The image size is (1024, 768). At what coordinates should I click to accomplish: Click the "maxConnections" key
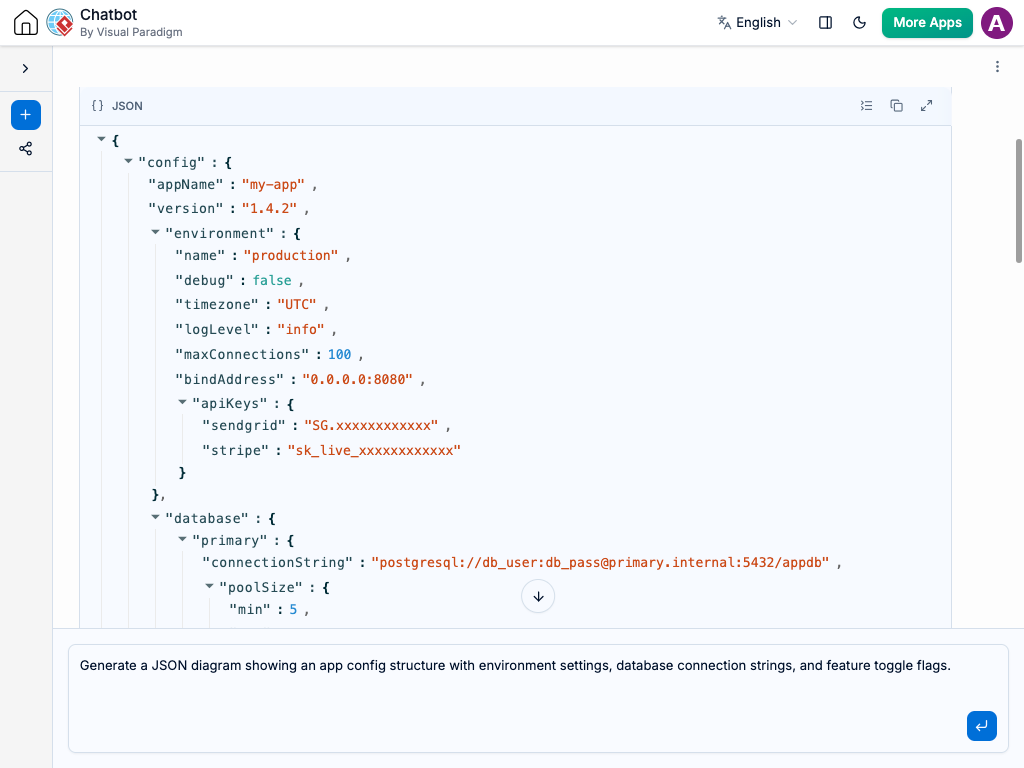[x=242, y=355]
